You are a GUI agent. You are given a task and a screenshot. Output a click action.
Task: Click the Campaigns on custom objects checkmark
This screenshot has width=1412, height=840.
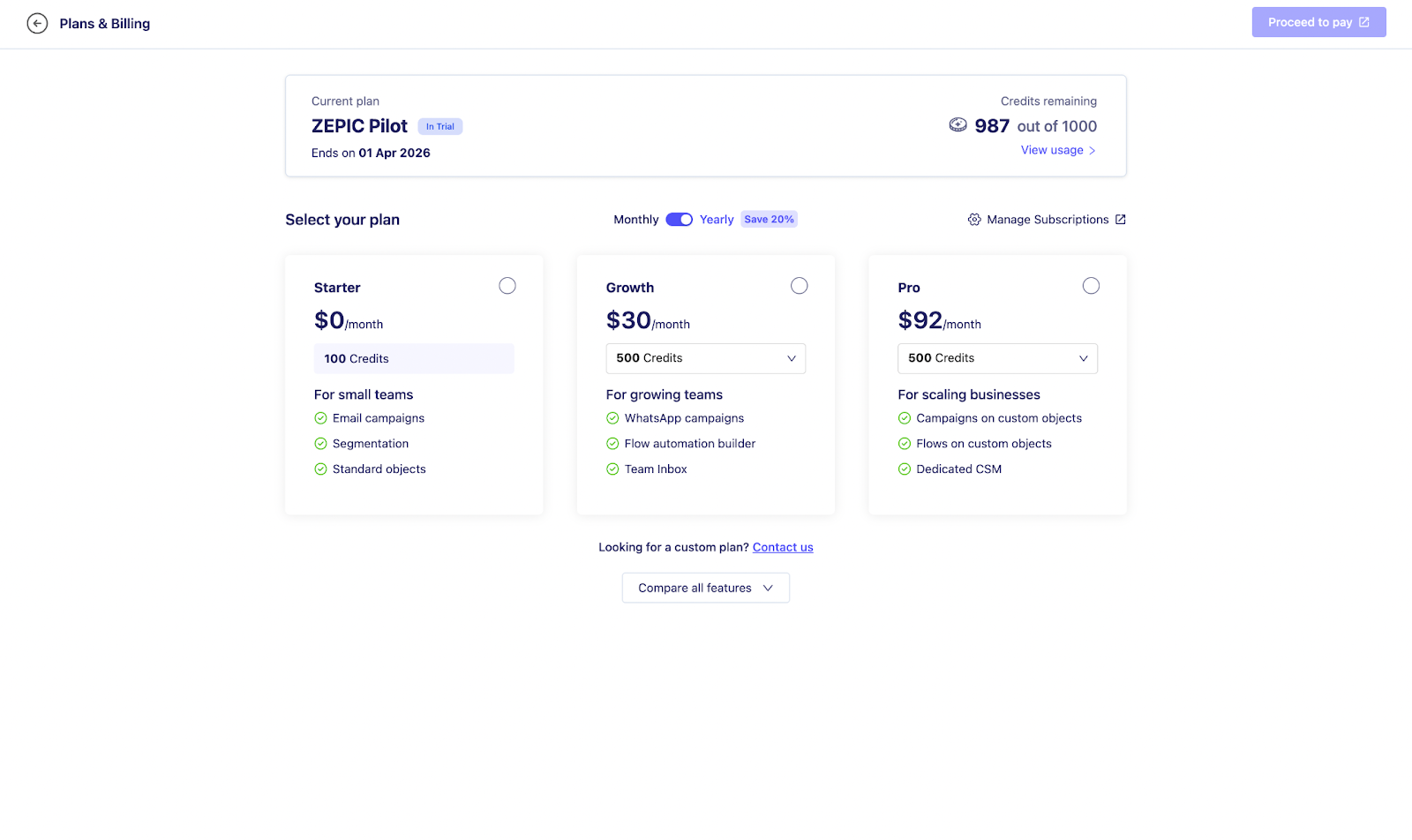(x=905, y=418)
